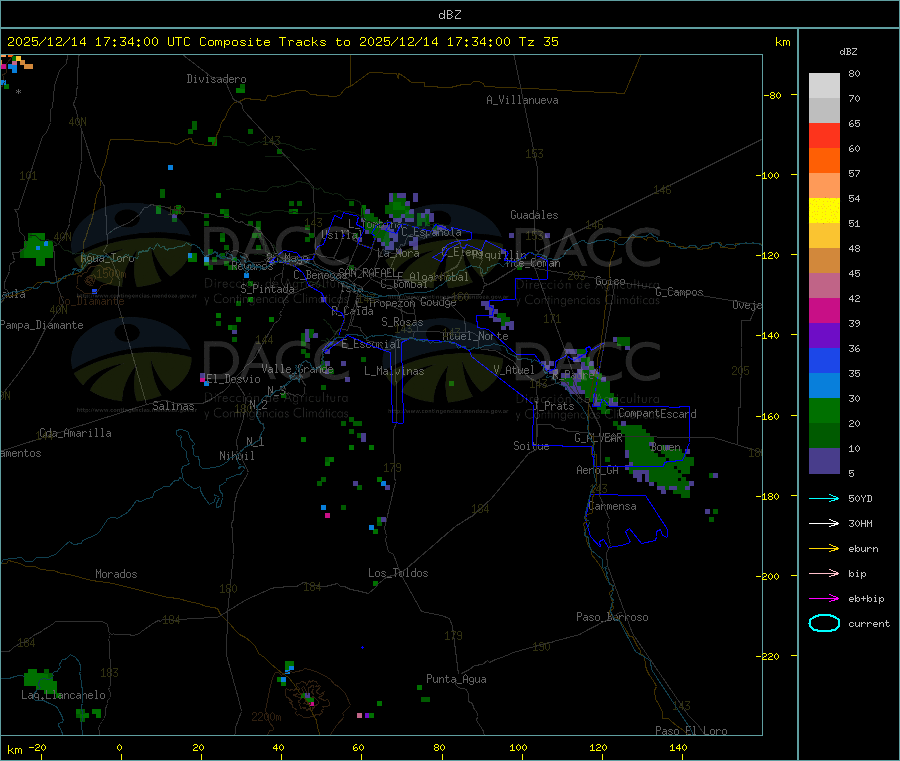Click the cyan 50YD arrow in legend
The image size is (900, 761).
click(x=824, y=498)
